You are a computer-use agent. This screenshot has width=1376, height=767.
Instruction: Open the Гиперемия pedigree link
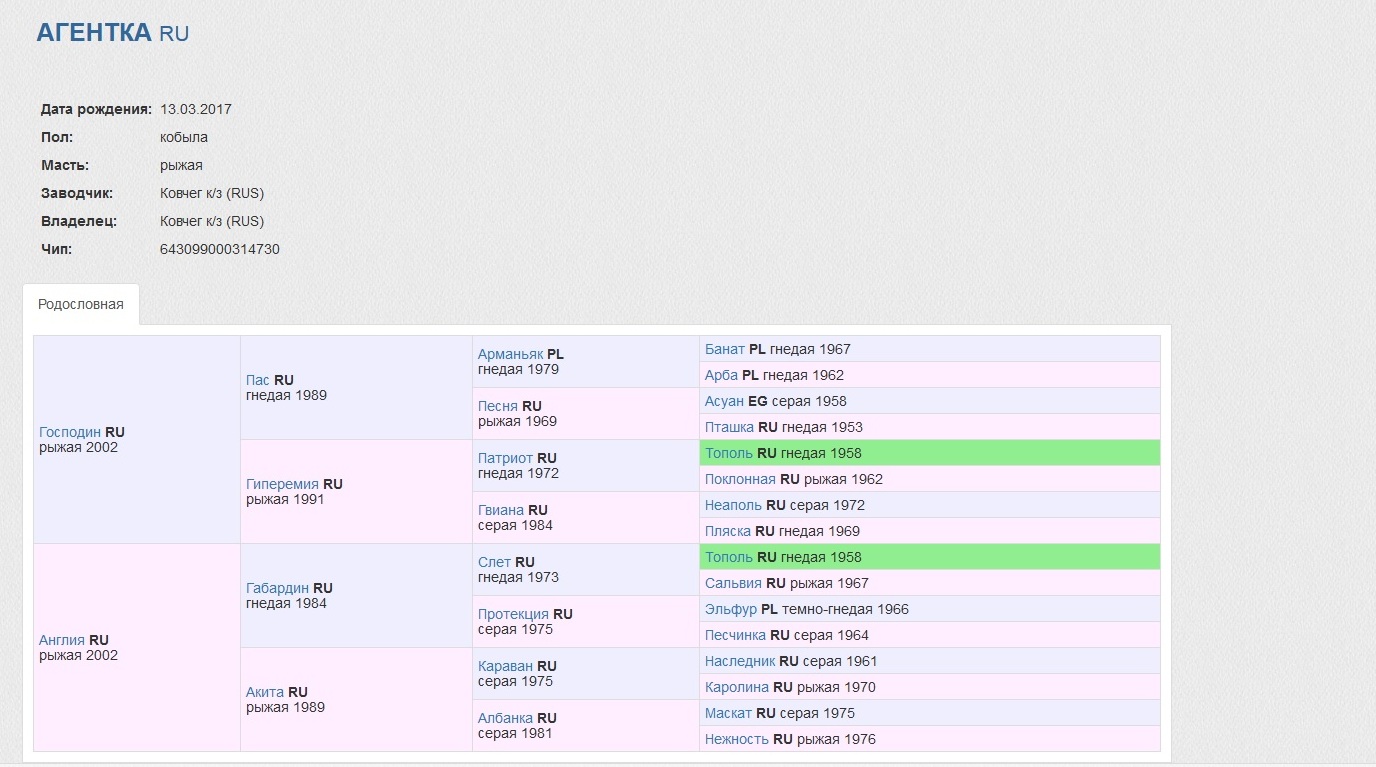tap(282, 484)
